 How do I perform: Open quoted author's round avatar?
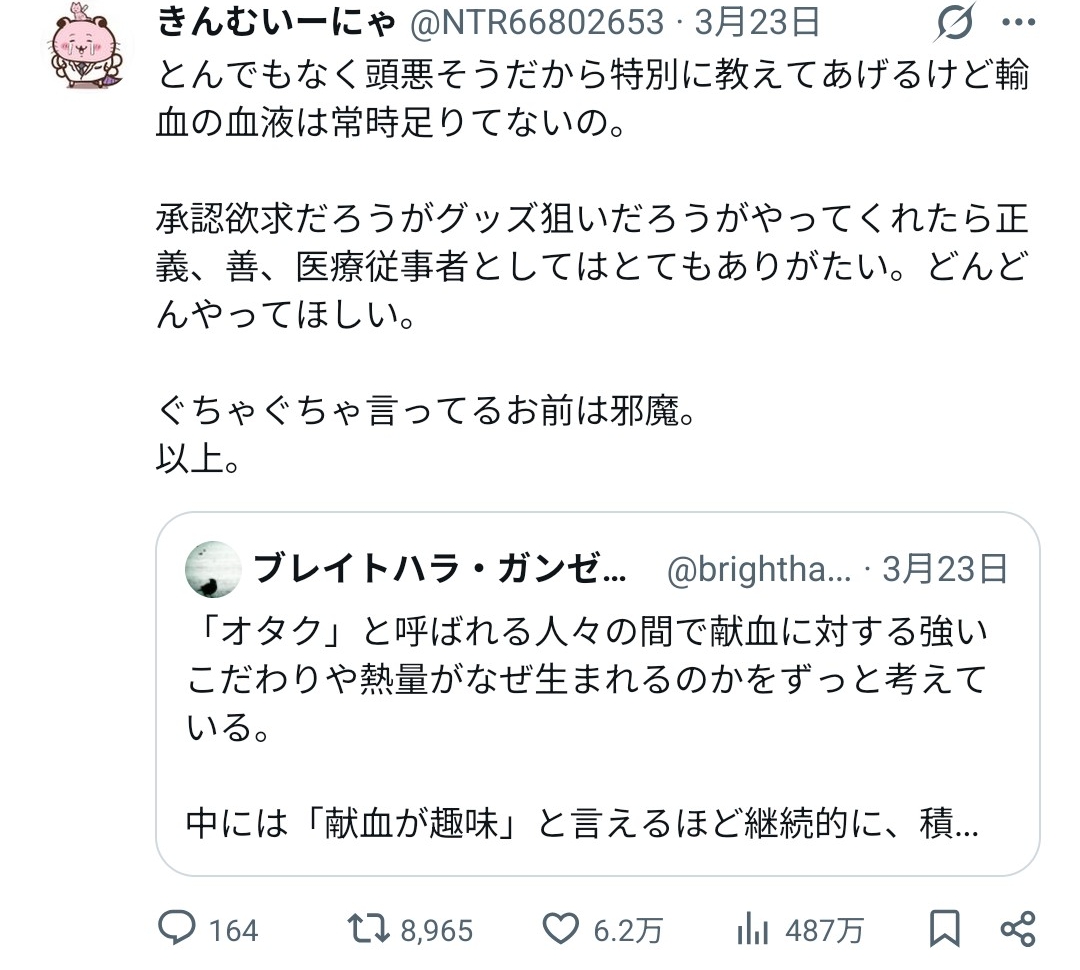click(x=214, y=570)
